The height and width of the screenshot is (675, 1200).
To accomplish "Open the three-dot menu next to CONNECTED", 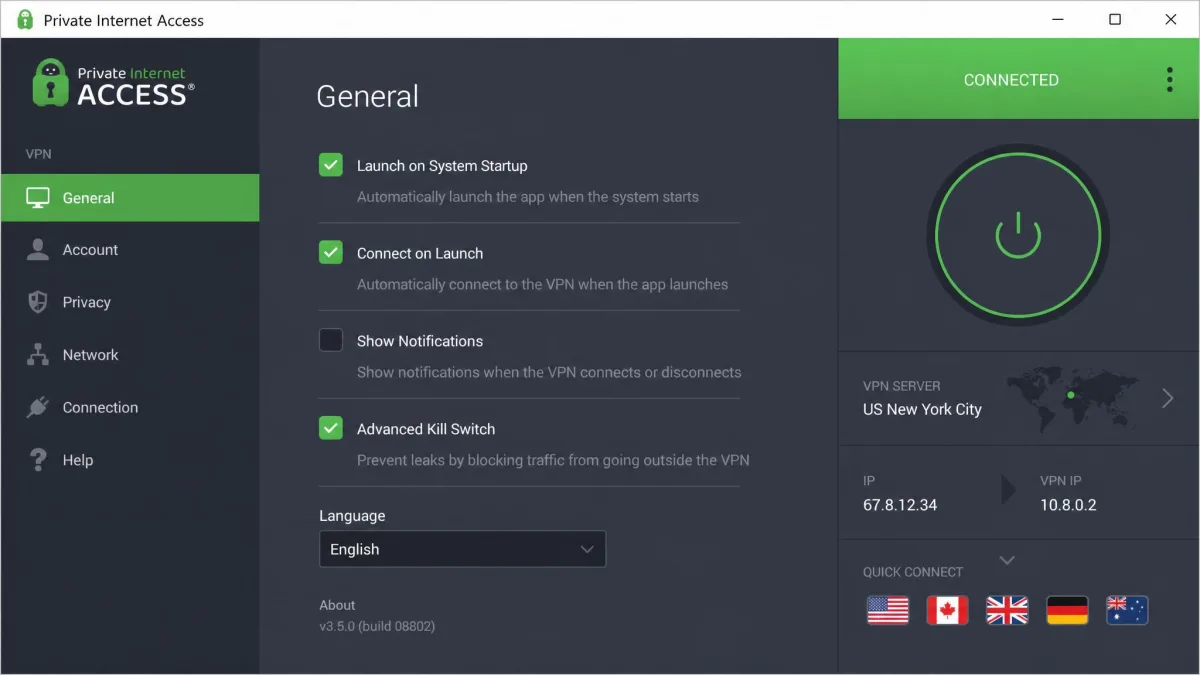I will pyautogui.click(x=1169, y=80).
